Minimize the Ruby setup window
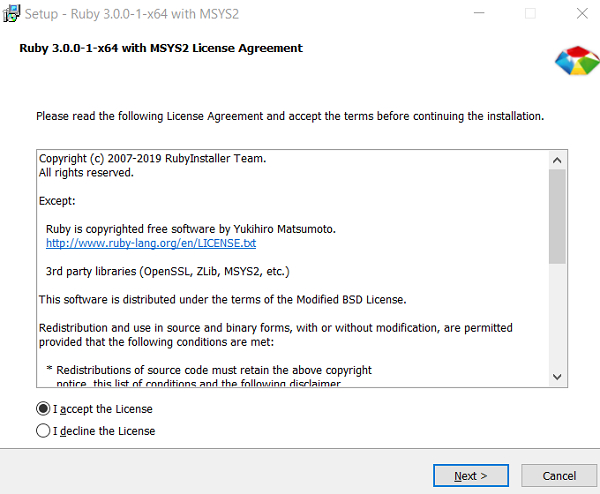The image size is (600, 494). tap(479, 13)
